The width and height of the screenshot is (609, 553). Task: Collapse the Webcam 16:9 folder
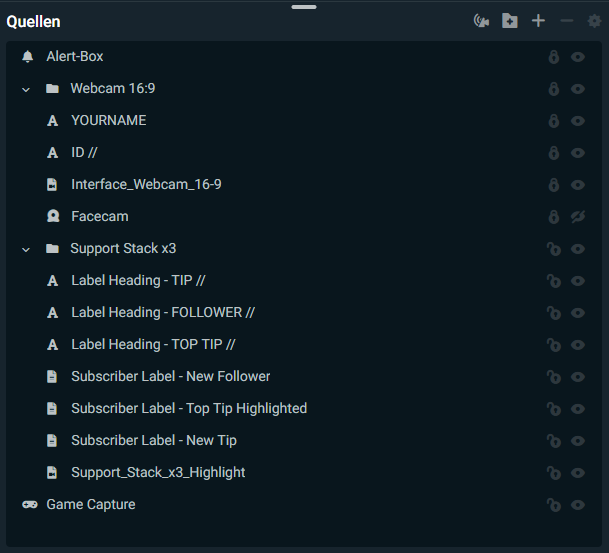coord(26,89)
